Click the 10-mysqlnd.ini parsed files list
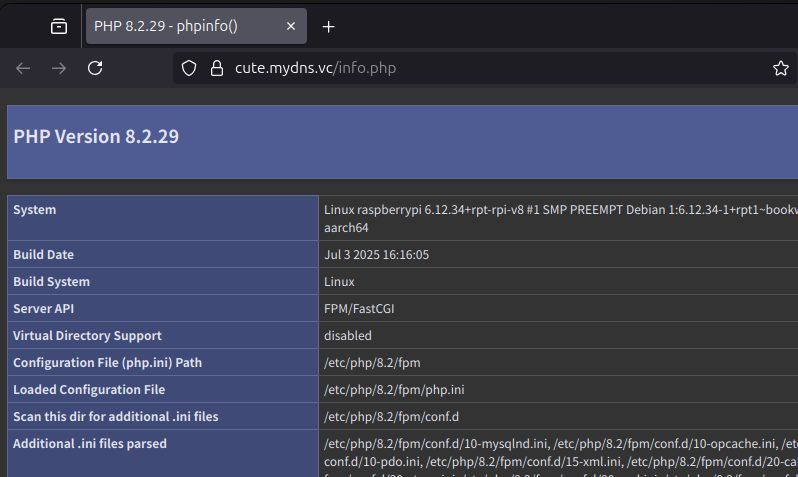The image size is (798, 477). coord(561,457)
